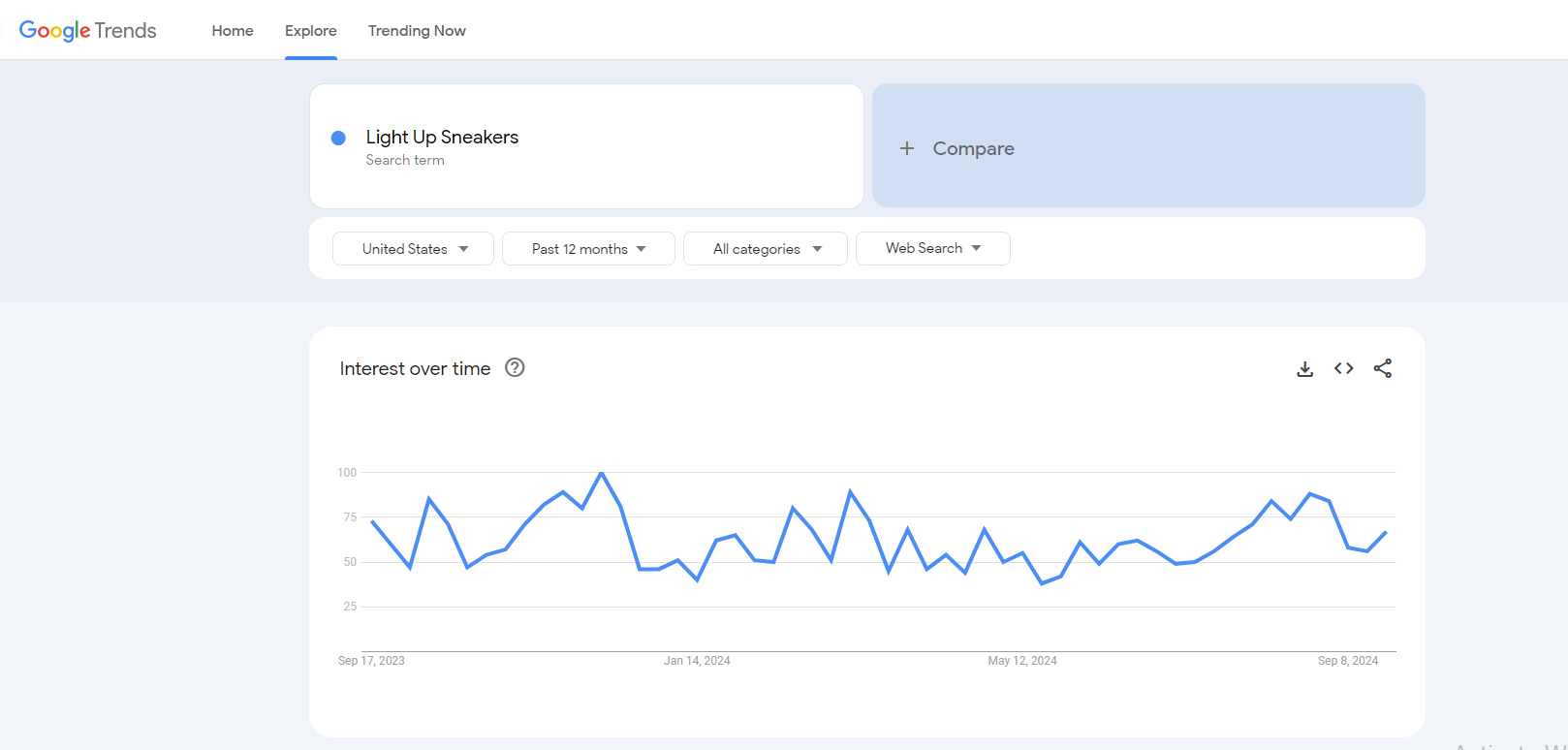
Task: Click the Sep 8, 2024 axis label
Action: click(1348, 661)
